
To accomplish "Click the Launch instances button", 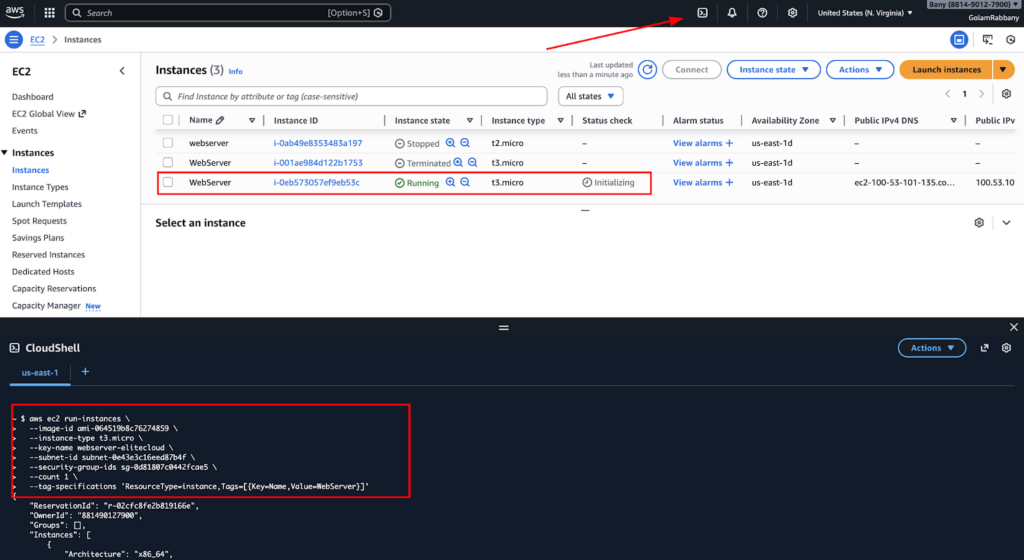I will click(946, 70).
